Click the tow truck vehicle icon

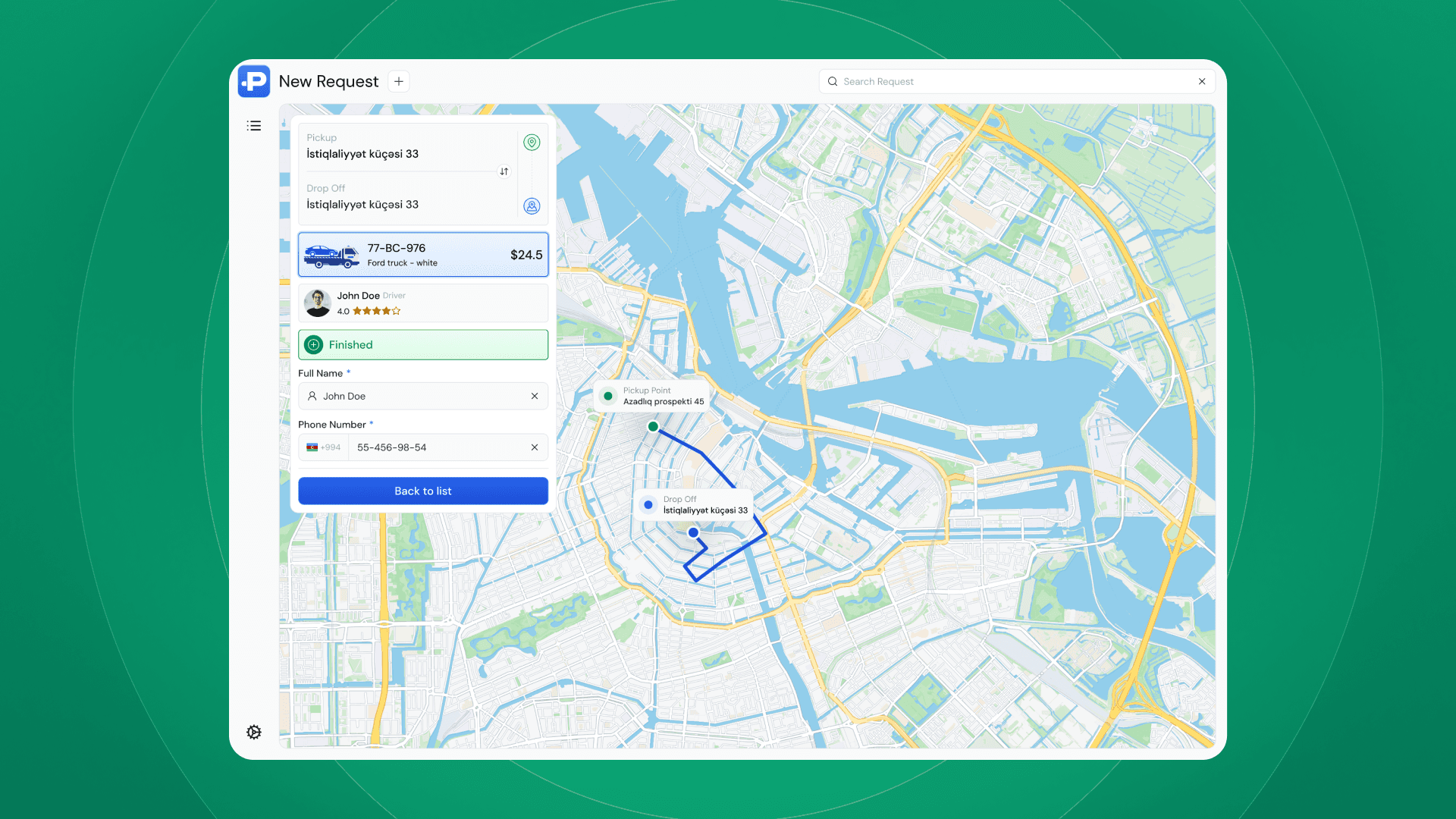pyautogui.click(x=332, y=256)
